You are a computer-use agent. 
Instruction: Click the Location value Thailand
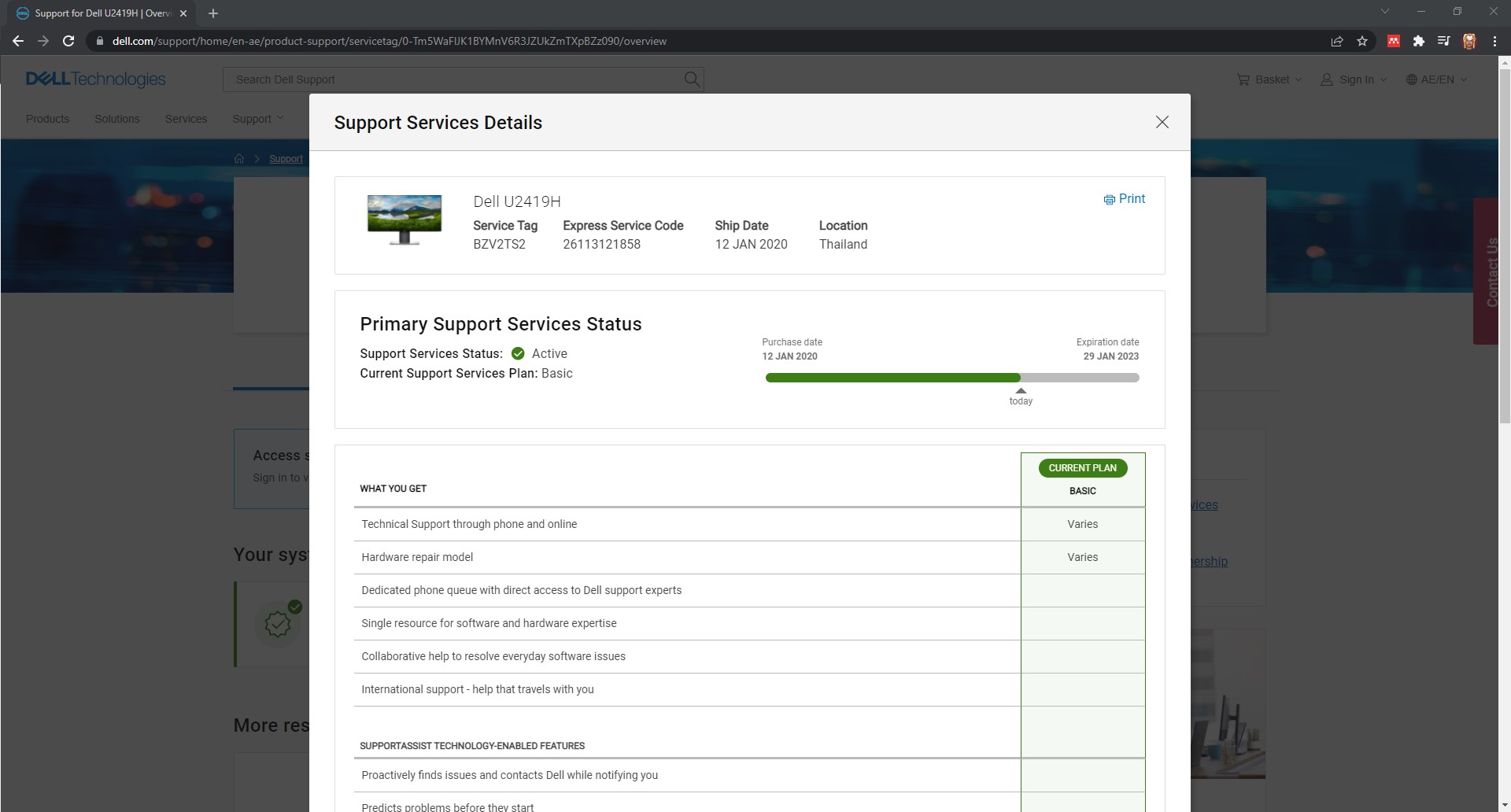[843, 244]
